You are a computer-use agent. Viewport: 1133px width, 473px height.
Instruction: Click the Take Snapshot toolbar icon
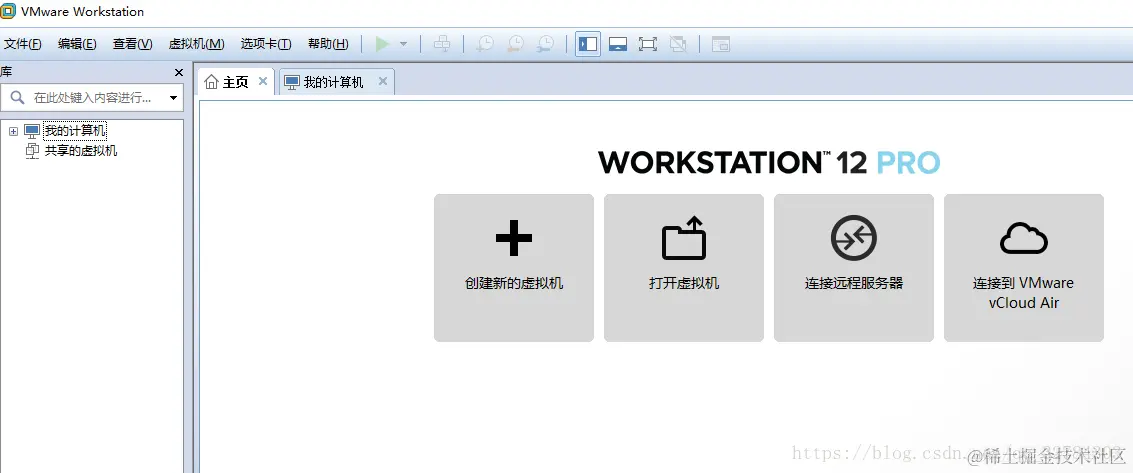[x=486, y=44]
